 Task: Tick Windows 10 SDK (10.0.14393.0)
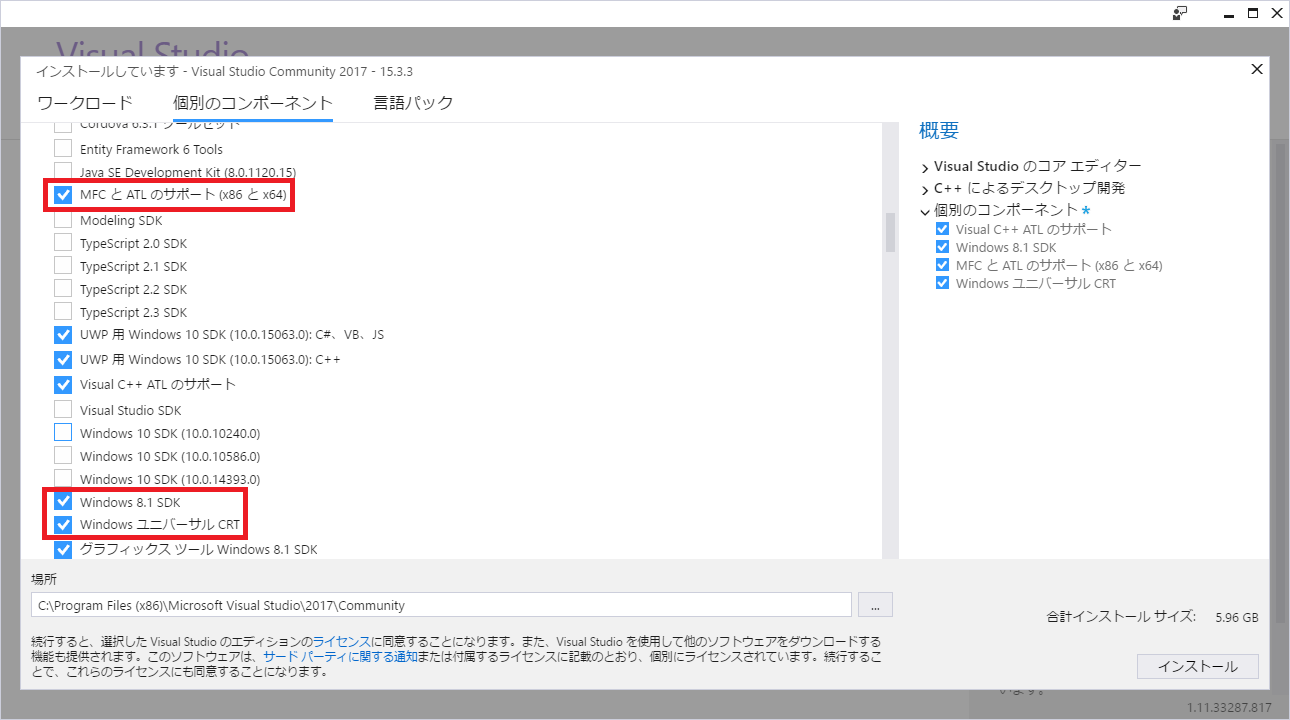63,479
